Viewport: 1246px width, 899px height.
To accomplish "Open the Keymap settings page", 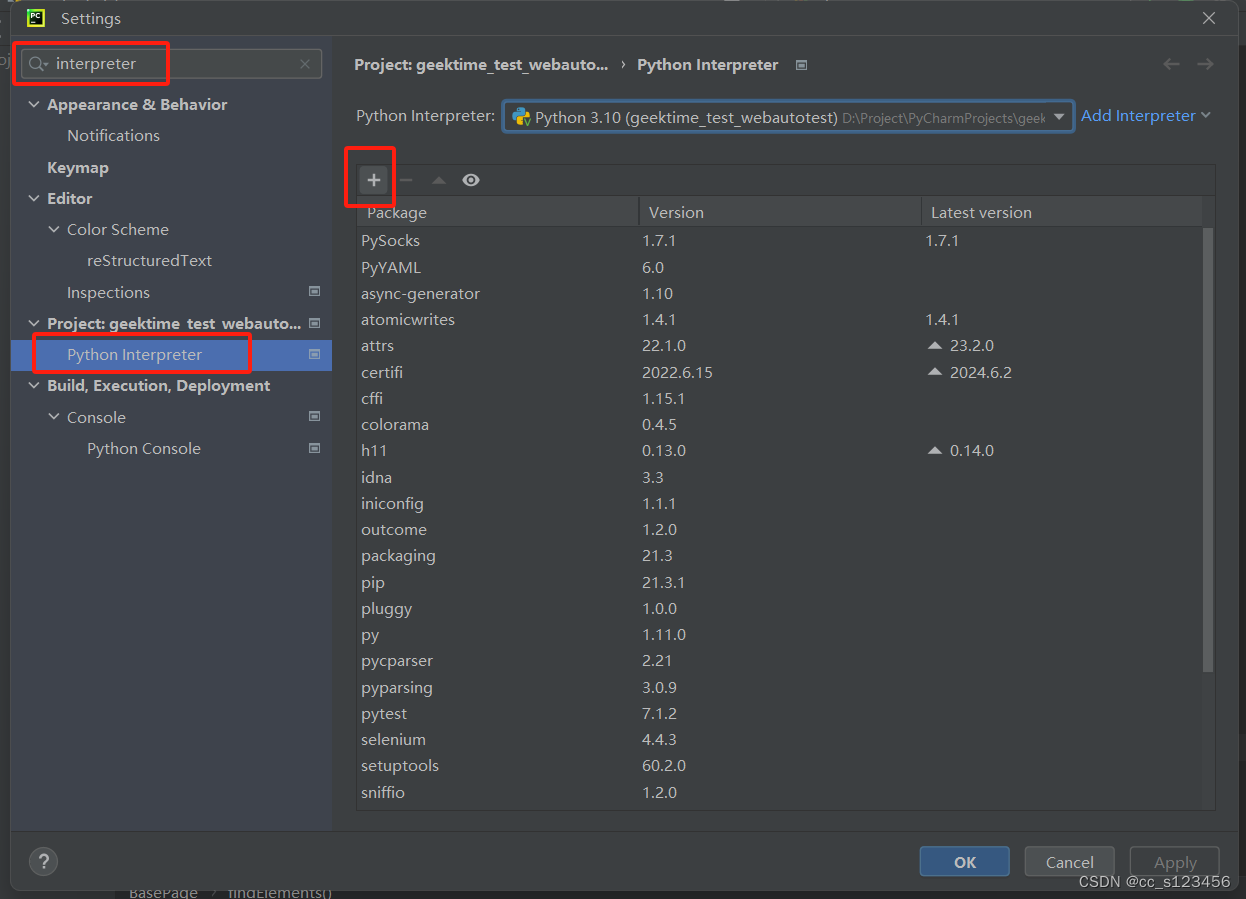I will 77,167.
